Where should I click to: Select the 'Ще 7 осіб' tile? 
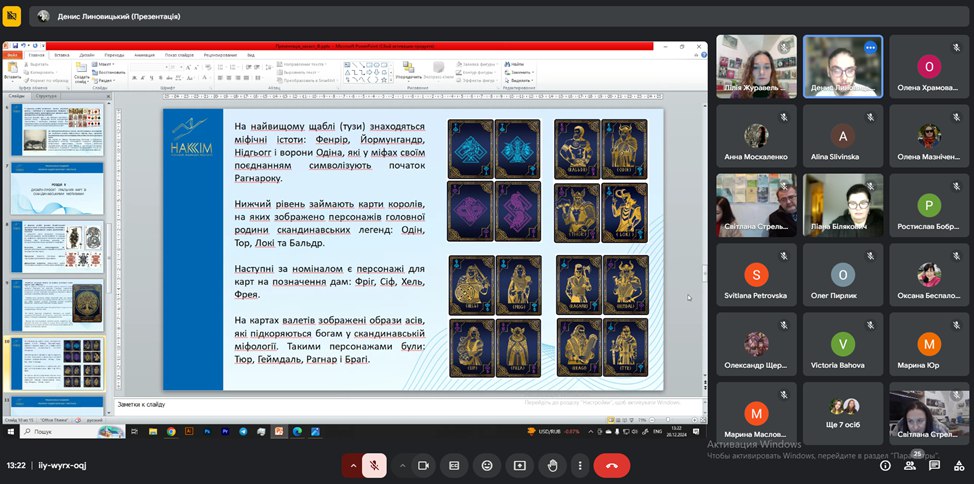843,413
